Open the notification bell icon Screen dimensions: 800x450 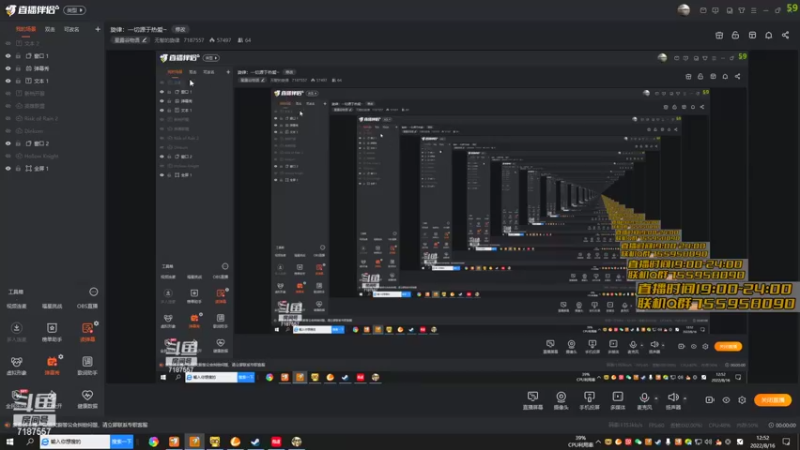tap(768, 35)
